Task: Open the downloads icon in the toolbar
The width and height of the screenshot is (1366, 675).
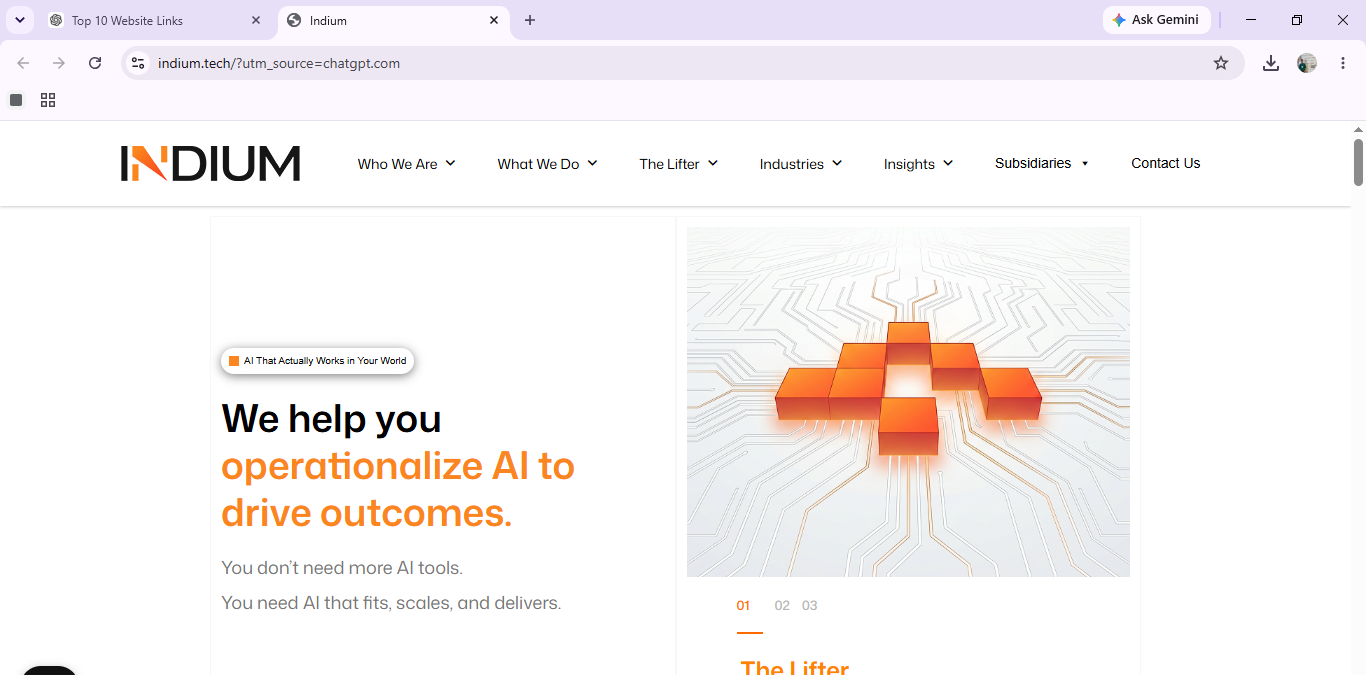Action: [x=1271, y=63]
